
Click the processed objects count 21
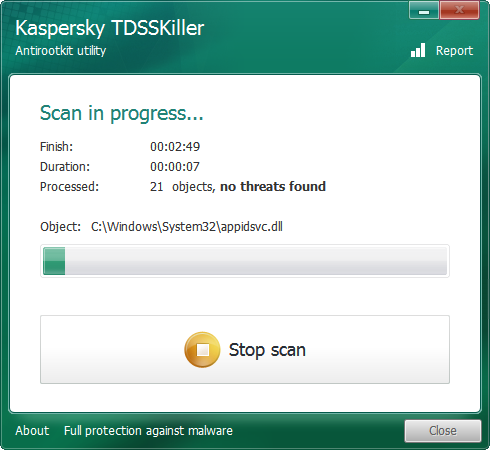pyautogui.click(x=156, y=187)
